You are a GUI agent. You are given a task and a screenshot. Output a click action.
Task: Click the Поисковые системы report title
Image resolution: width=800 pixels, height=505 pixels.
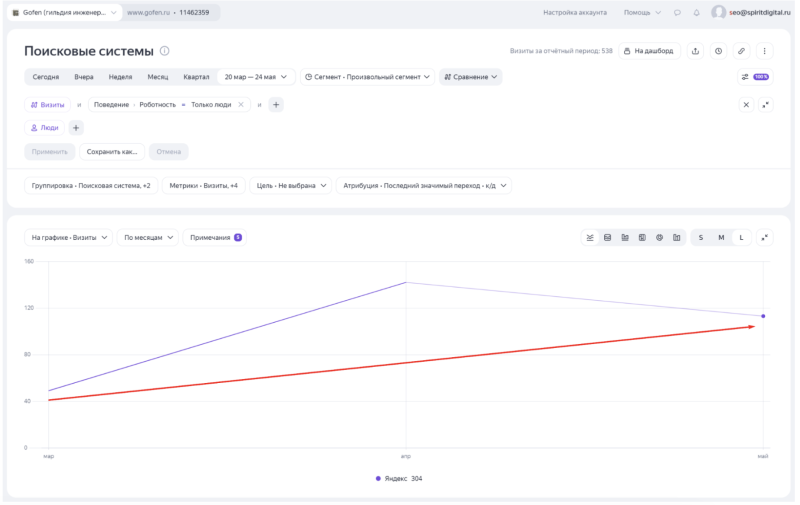pos(89,51)
